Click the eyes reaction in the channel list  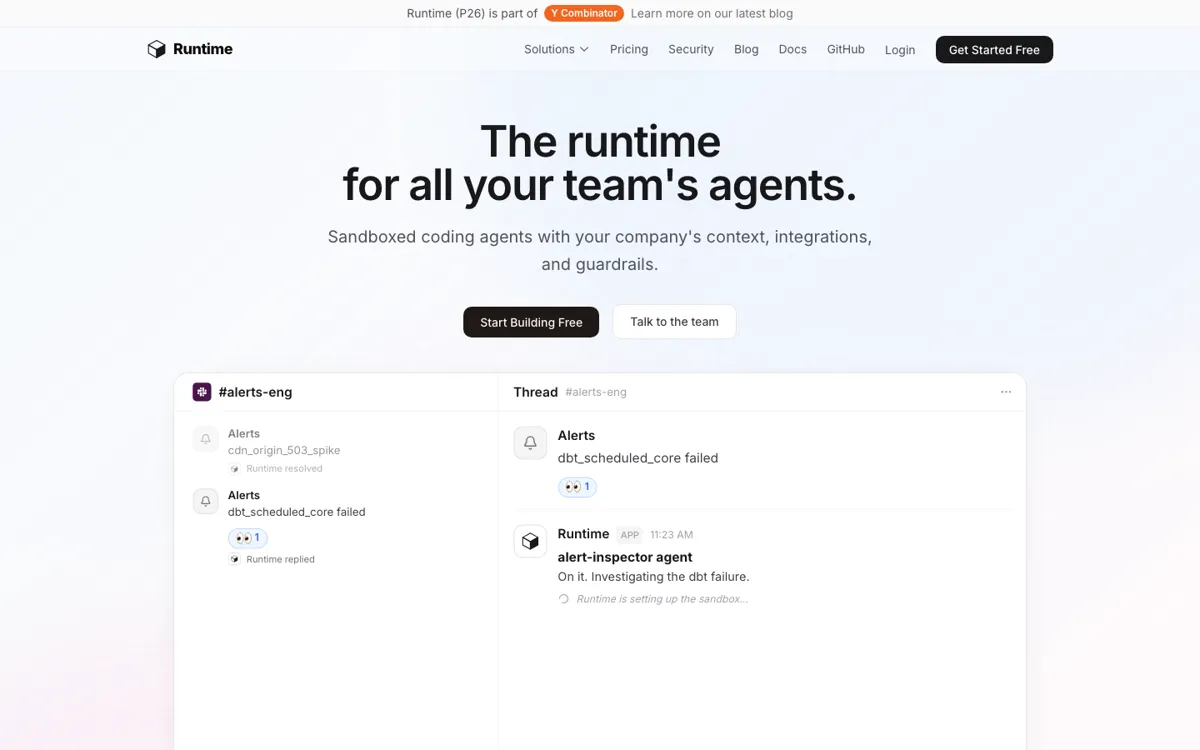248,538
